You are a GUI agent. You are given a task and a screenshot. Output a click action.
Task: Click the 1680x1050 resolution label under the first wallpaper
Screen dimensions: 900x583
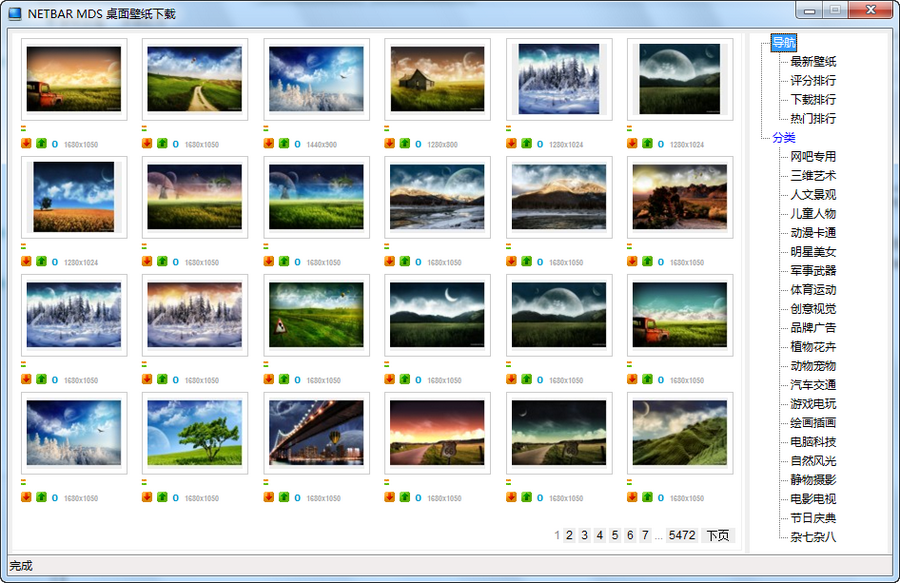(80, 143)
